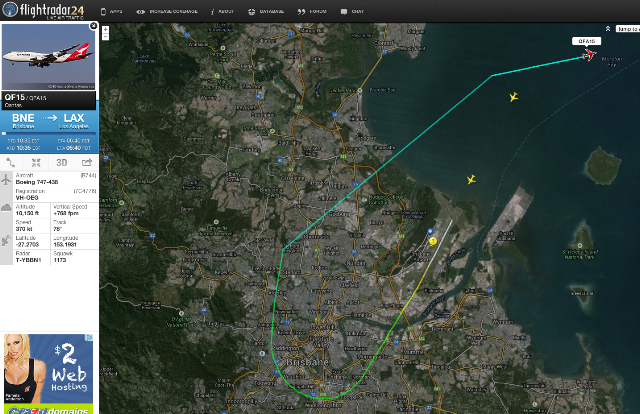Select the registration VH-OEB
Viewport: 640px width, 414px height.
pos(27,198)
